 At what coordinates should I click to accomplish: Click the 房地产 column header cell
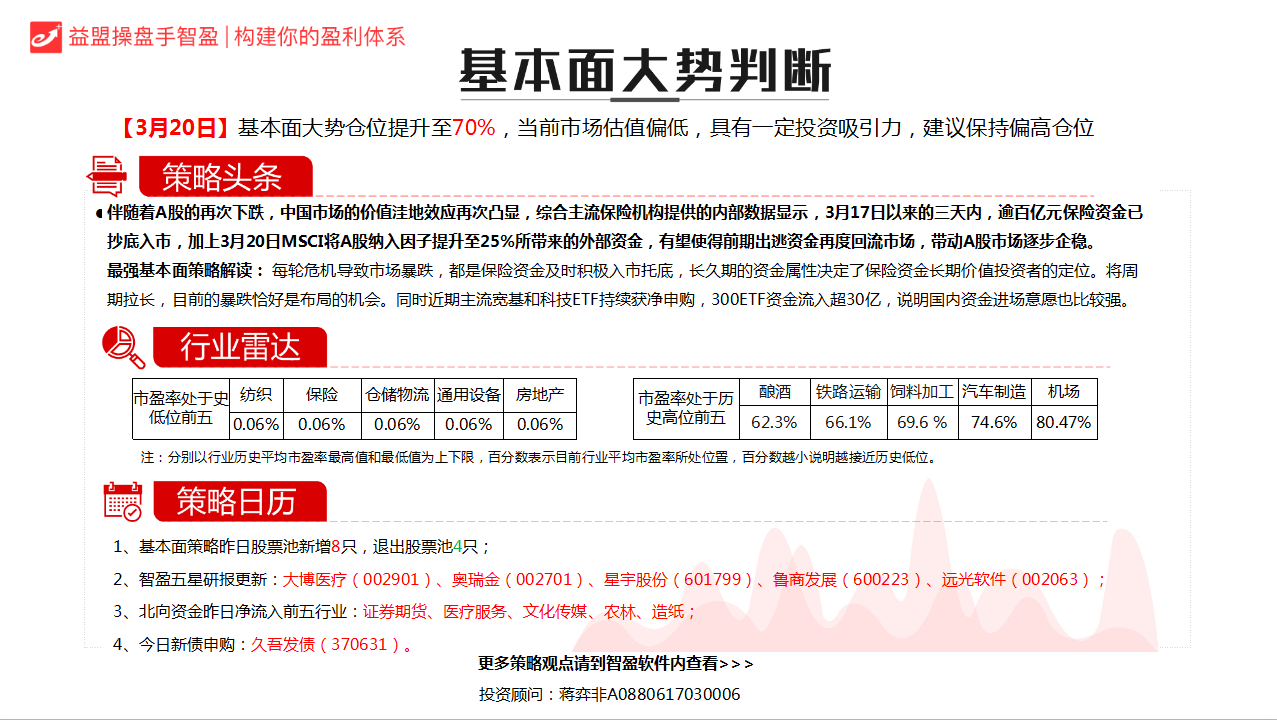pos(540,394)
